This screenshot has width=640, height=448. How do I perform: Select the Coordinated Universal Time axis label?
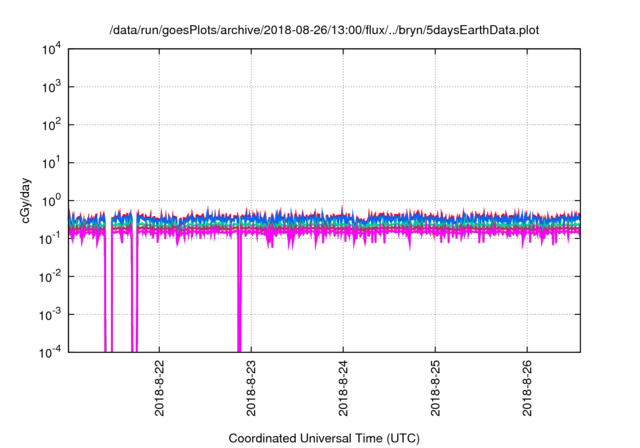[x=324, y=438]
